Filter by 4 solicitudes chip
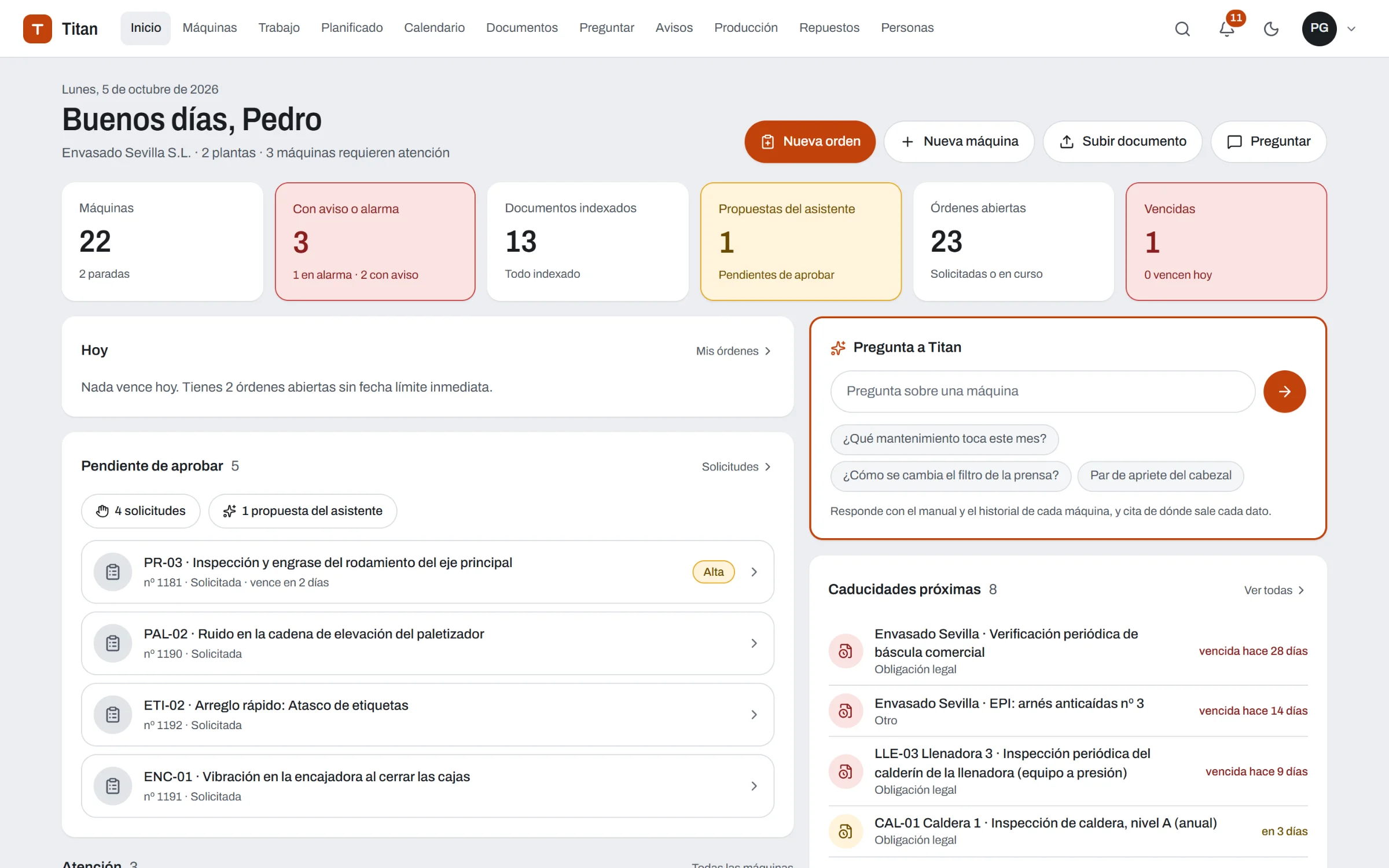Viewport: 1389px width, 868px height. 141,511
